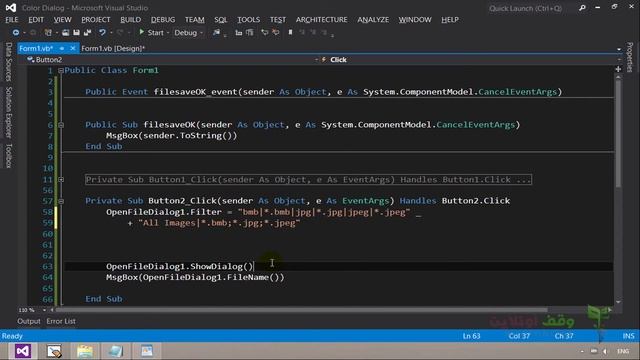Click the decrease indent toolbar icon
Screen dimensions: 640x360
coord(238,32)
